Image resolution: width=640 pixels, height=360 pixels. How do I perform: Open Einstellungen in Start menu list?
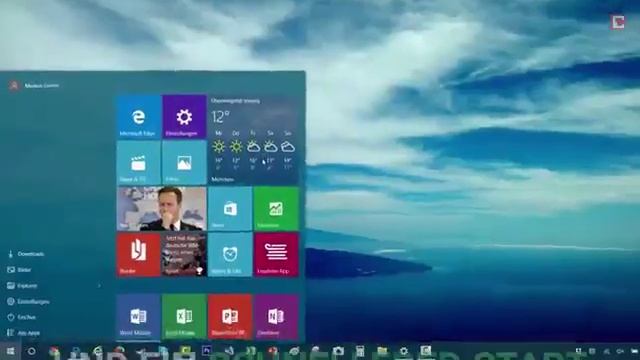(28, 302)
